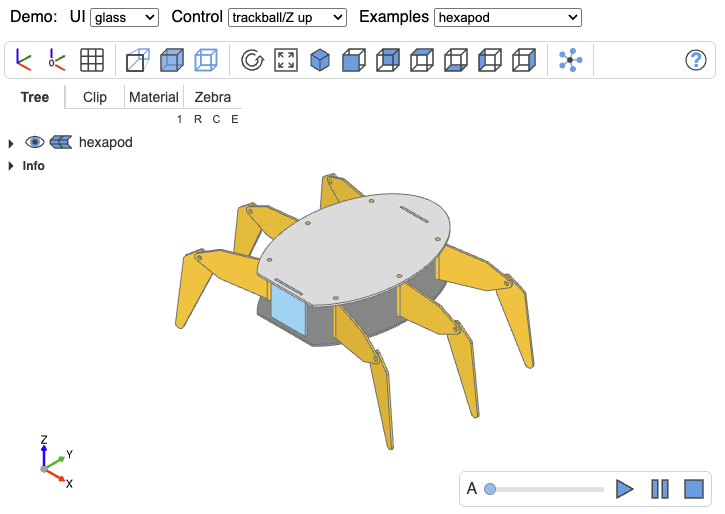Expand the hexapod tree node
The width and height of the screenshot is (725, 514).
(x=11, y=144)
